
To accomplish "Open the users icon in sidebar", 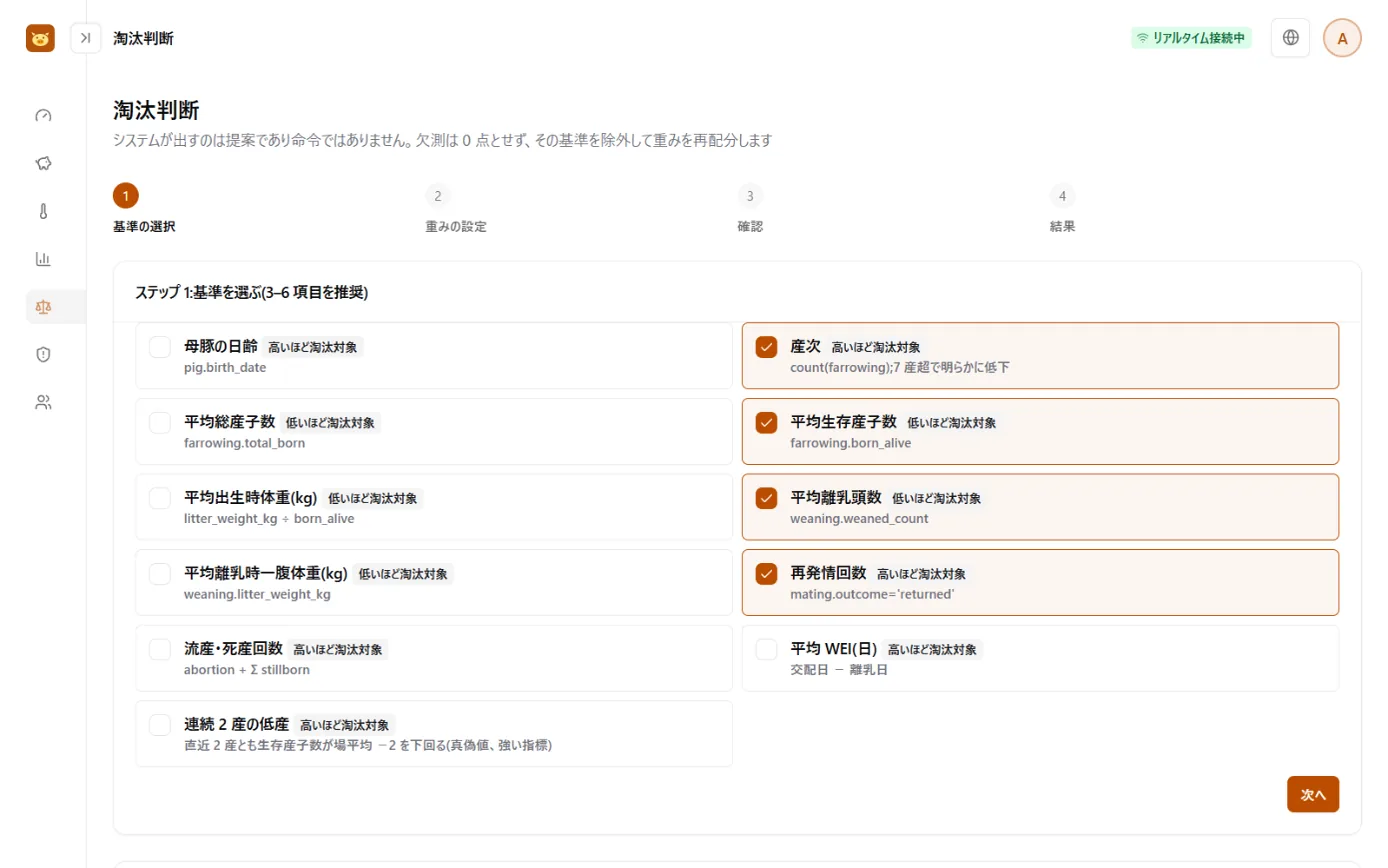I will tap(43, 402).
